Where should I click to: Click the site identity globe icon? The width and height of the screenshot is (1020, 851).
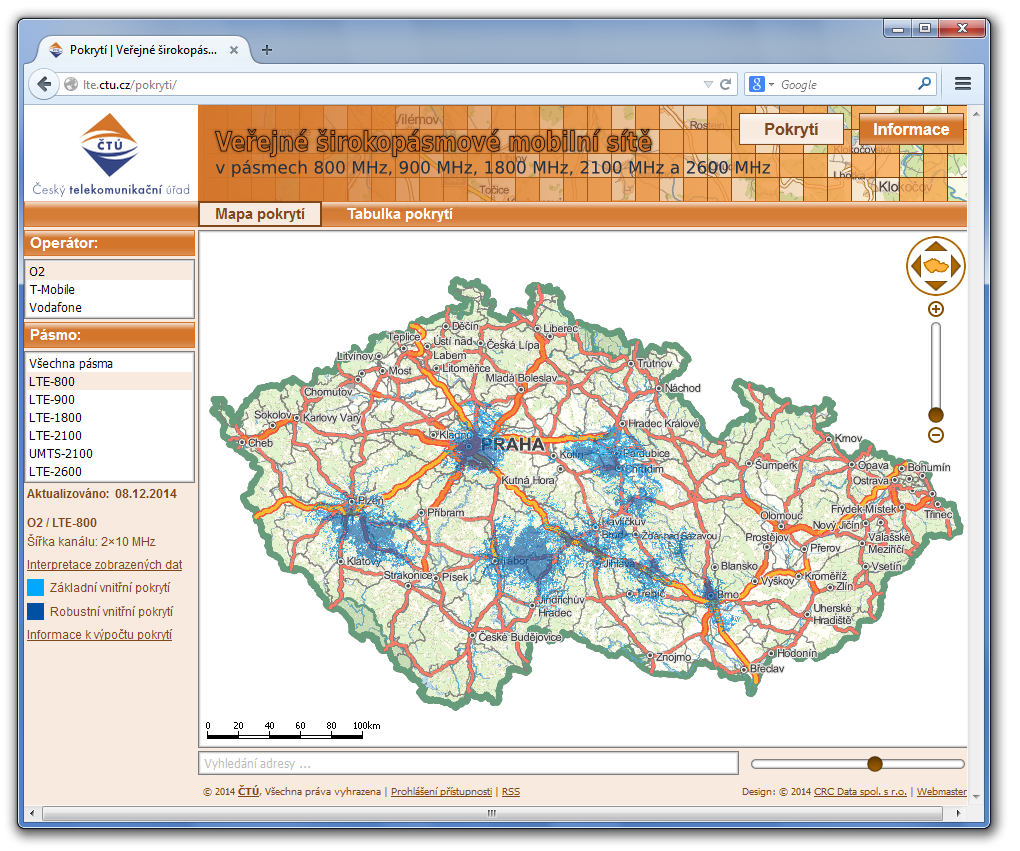71,85
